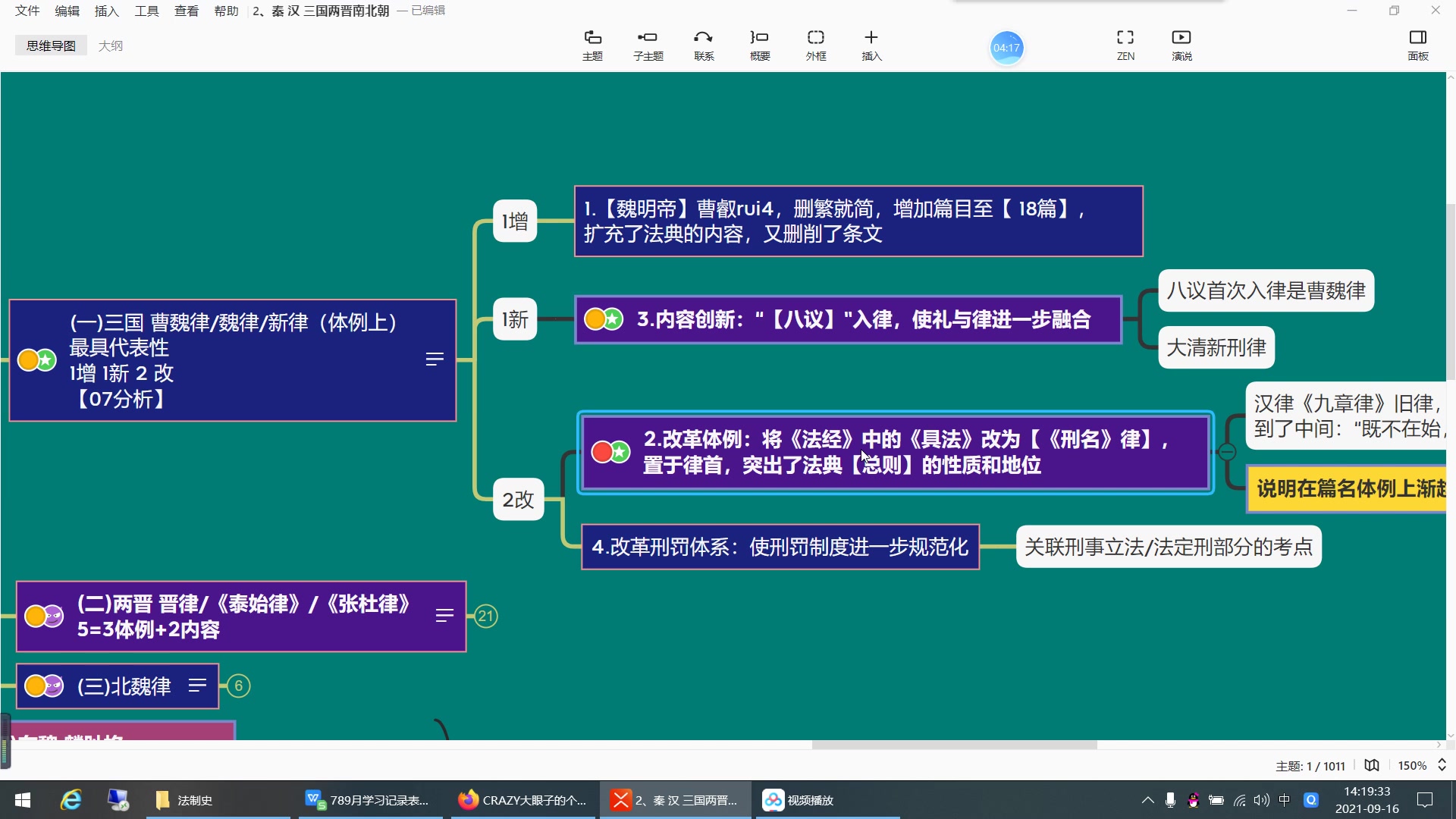
Task: Open the 帮助 menu
Action: (x=226, y=11)
